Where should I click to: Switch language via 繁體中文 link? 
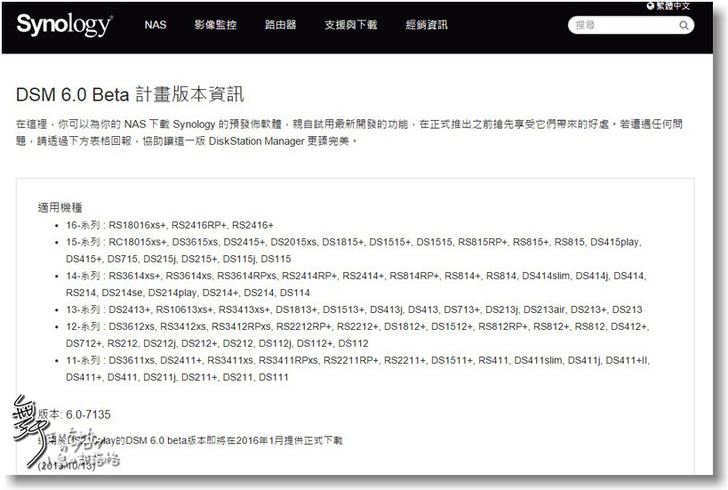[x=673, y=6]
